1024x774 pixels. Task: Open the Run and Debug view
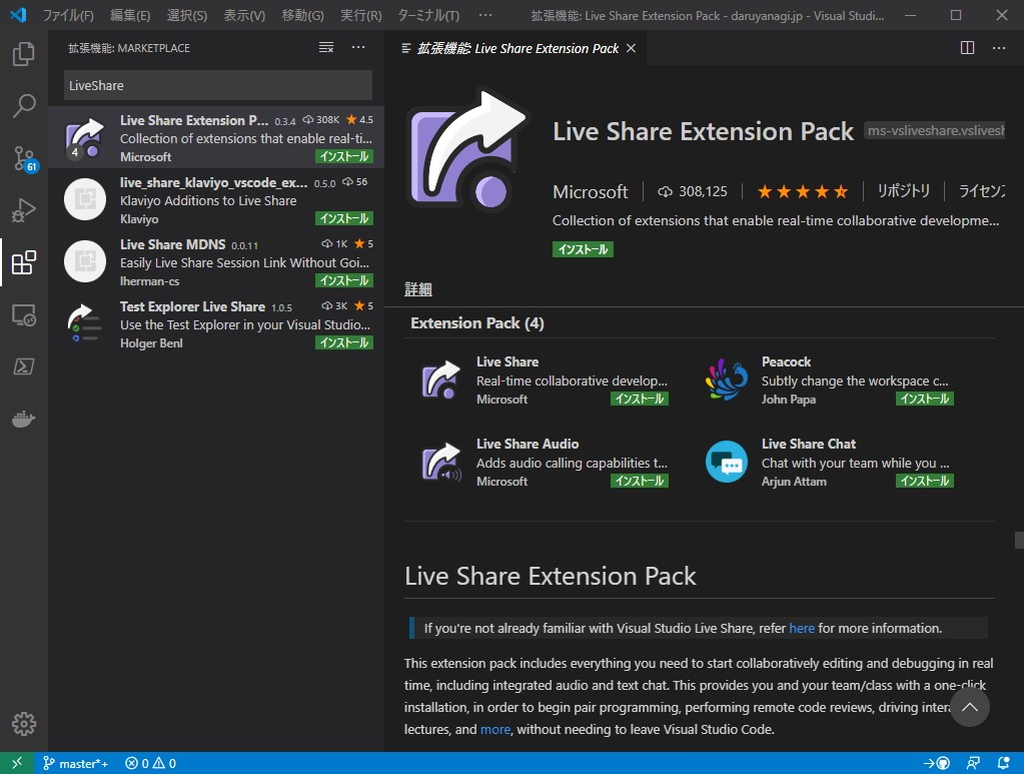pos(24,210)
